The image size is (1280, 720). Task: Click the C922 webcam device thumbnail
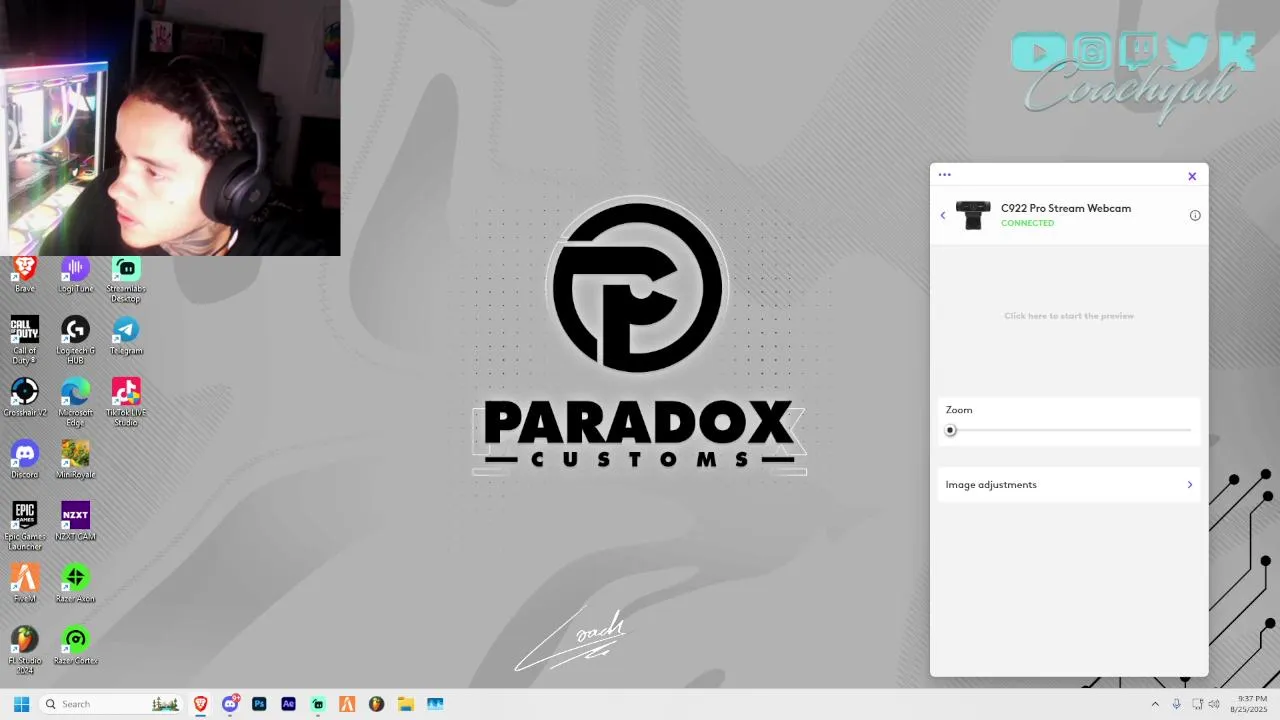click(973, 215)
